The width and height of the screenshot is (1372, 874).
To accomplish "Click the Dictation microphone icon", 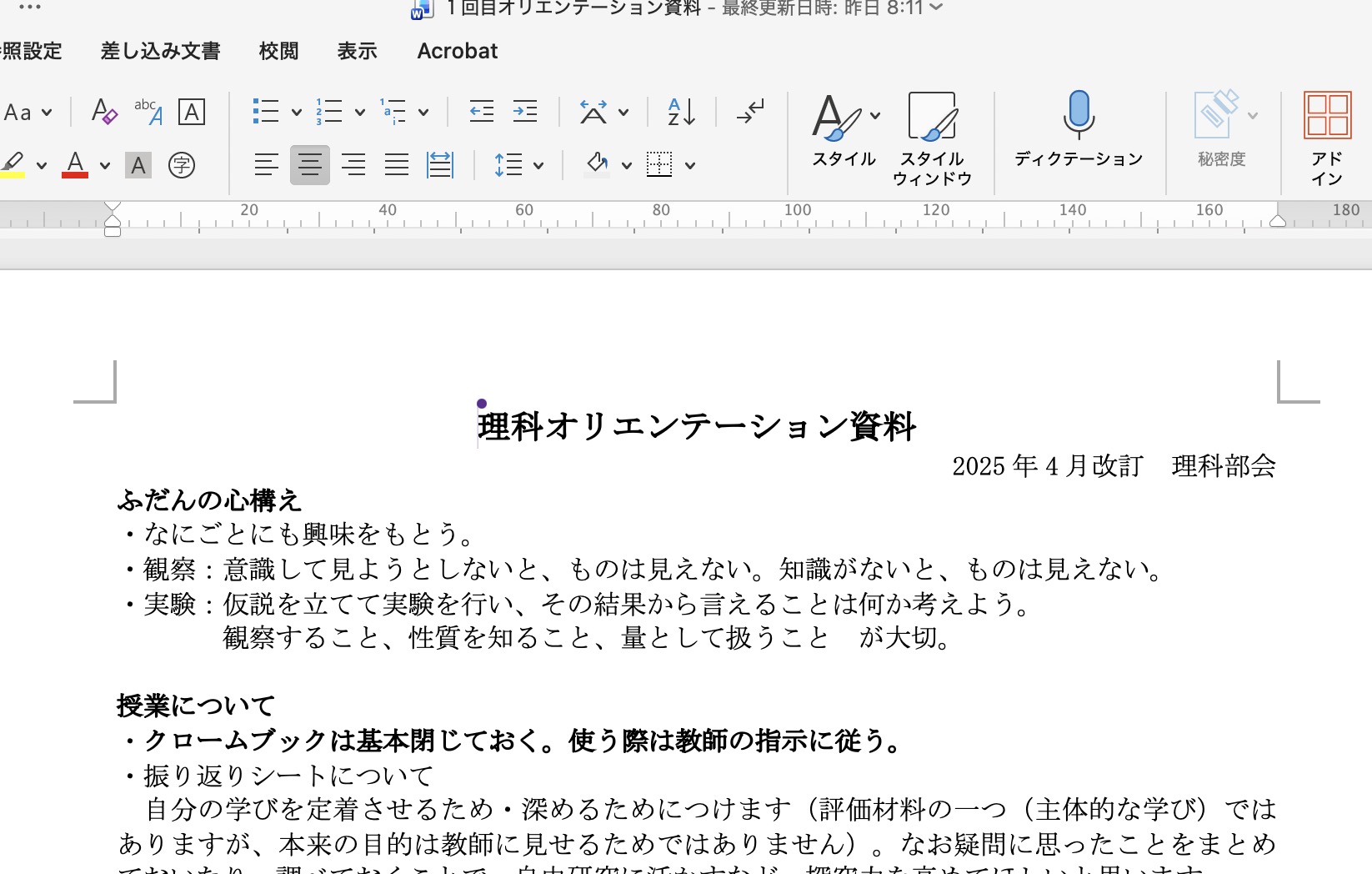I will pos(1078,115).
